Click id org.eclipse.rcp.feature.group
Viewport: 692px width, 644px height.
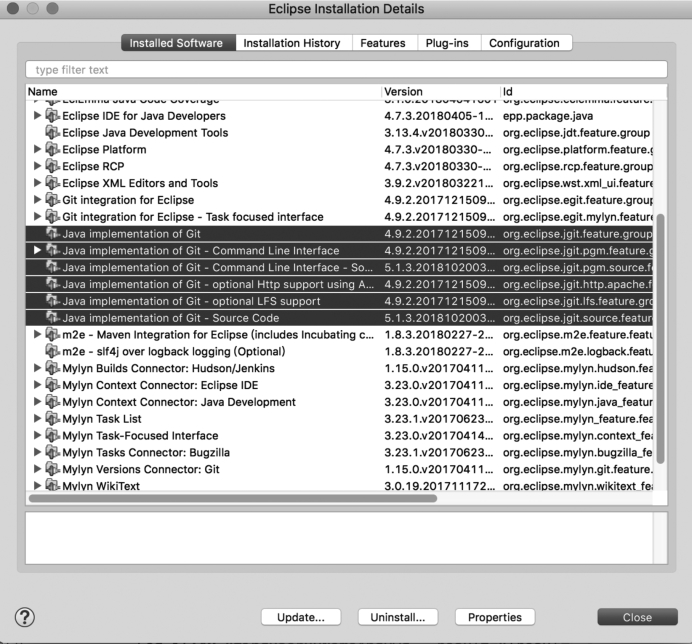578,166
